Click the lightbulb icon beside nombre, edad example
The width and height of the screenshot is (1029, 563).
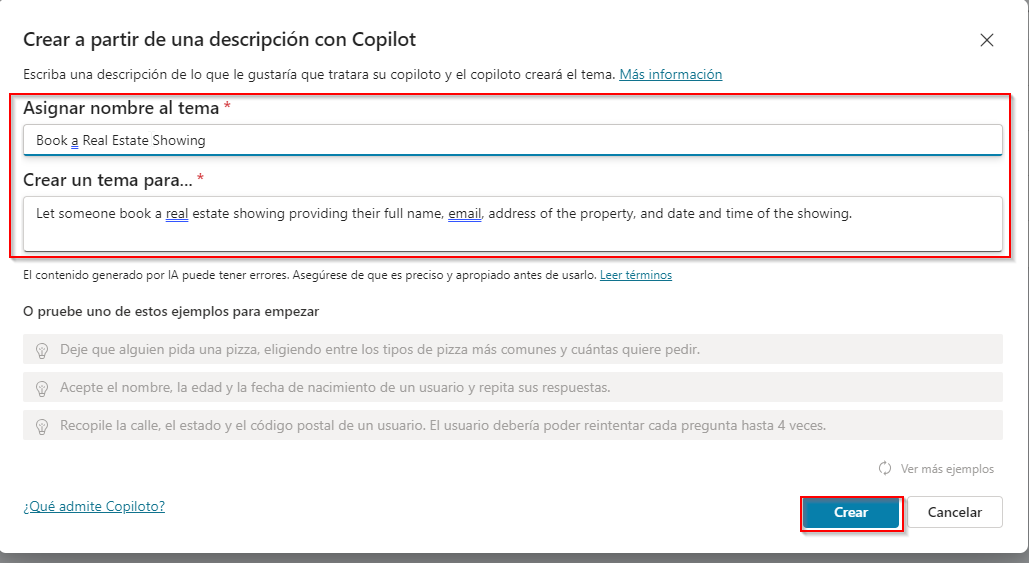point(42,388)
